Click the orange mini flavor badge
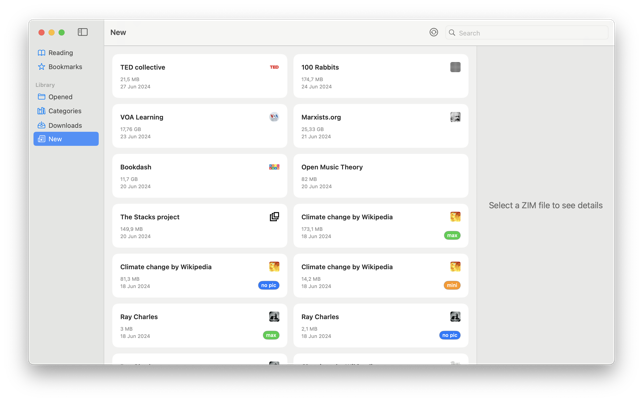This screenshot has height=402, width=643. point(452,285)
